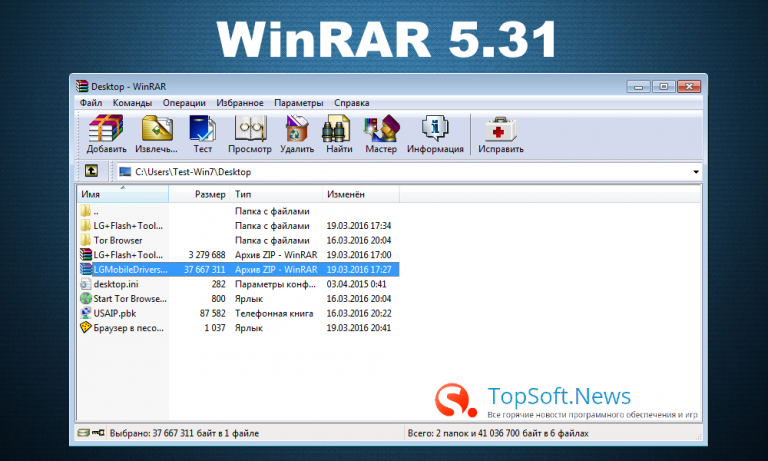Viewport: 768px width, 461px height.
Task: Click the Извлечь (Extract) toolbar icon
Action: [157, 131]
